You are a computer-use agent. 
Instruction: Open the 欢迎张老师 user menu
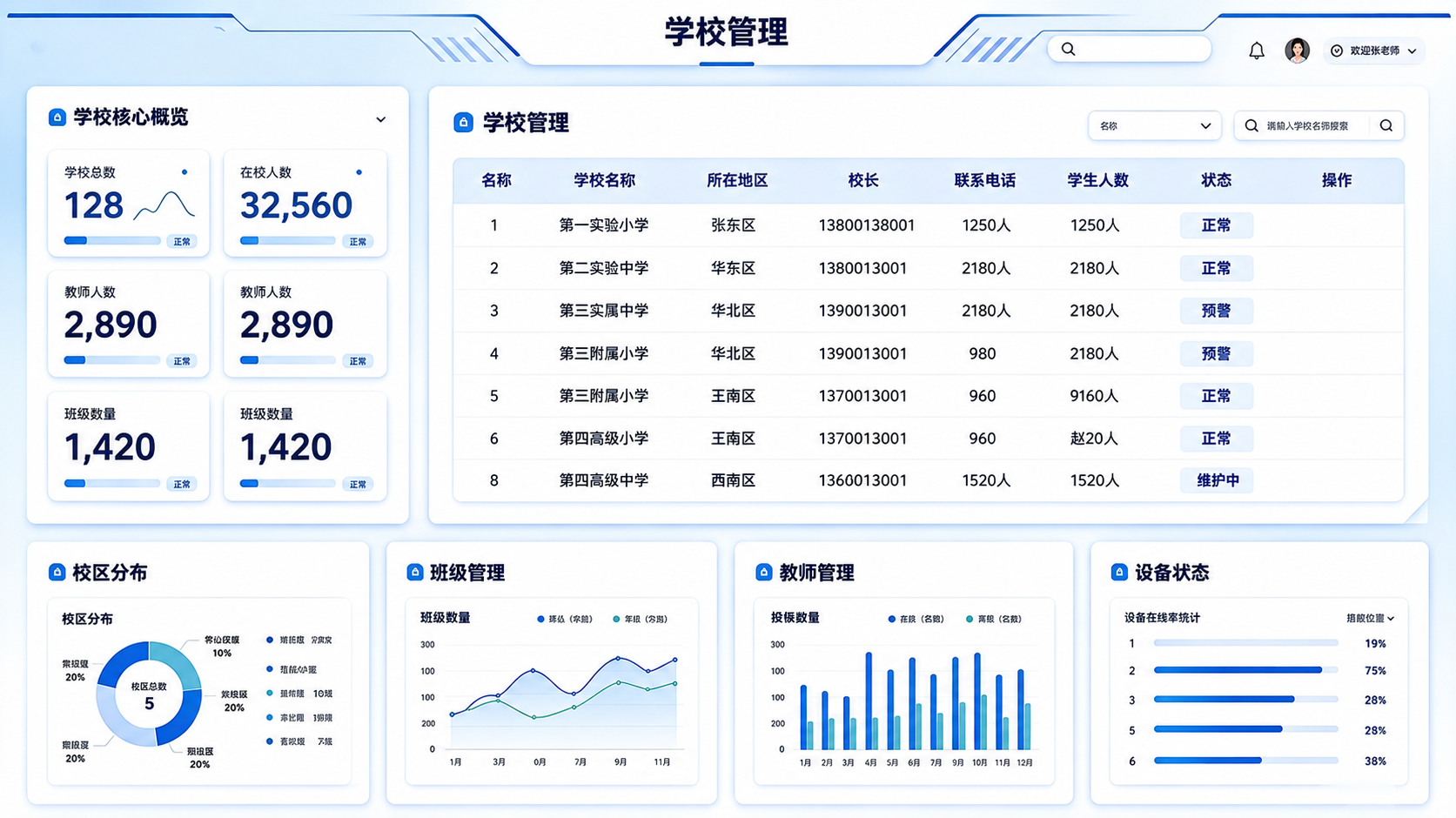click(x=1374, y=51)
